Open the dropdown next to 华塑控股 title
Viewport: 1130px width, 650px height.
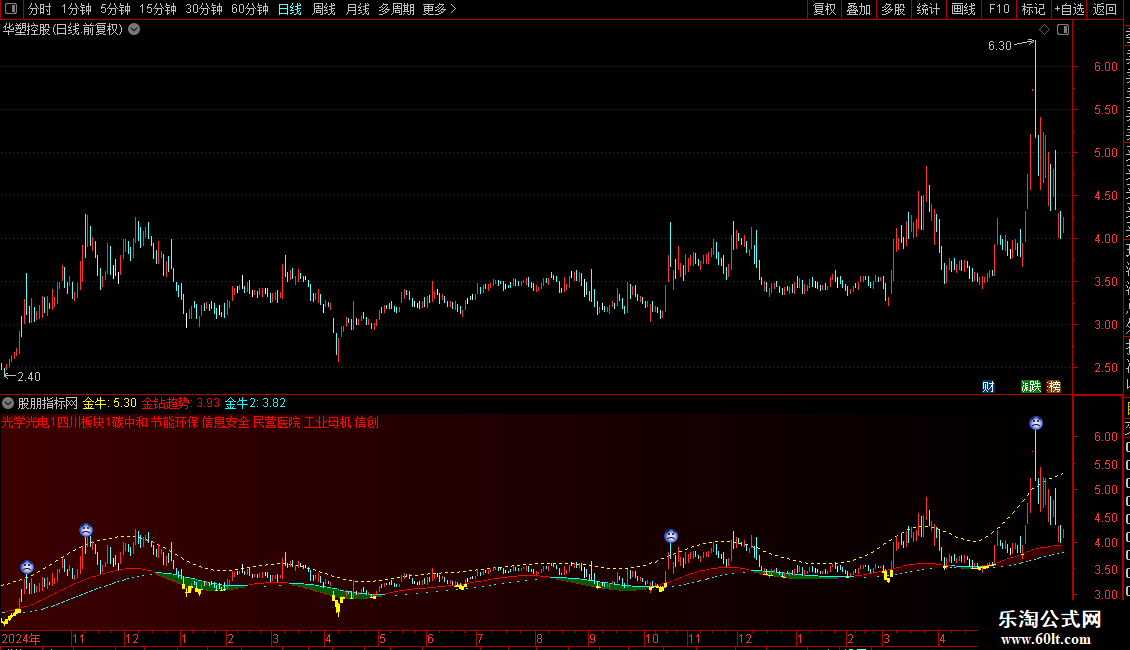pyautogui.click(x=134, y=30)
